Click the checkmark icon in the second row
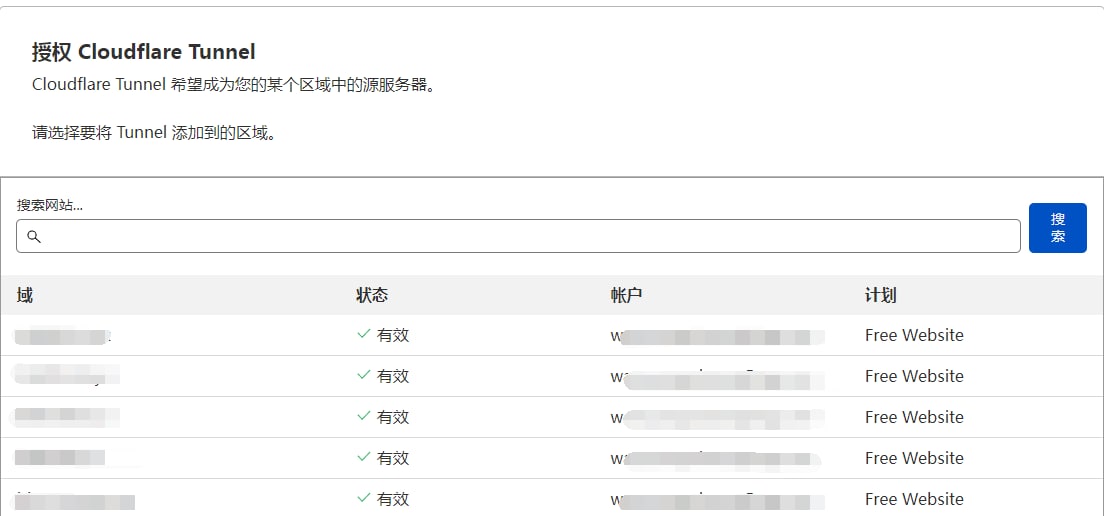Image resolution: width=1104 pixels, height=516 pixels. point(364,376)
